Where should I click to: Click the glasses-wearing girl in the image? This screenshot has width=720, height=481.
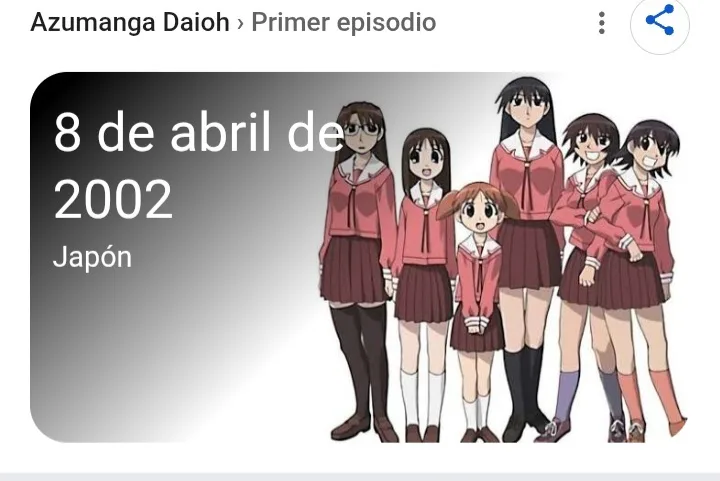356,266
